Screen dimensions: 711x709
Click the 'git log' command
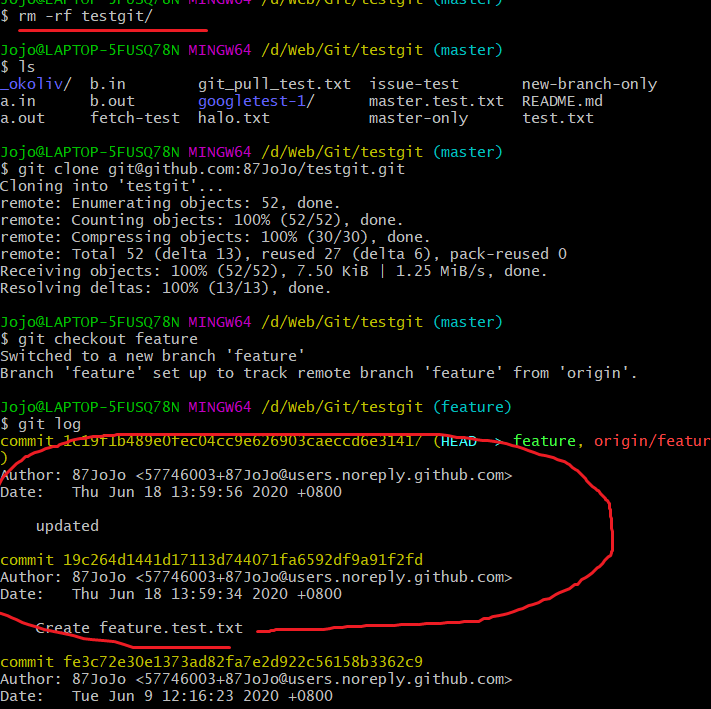click(x=49, y=424)
